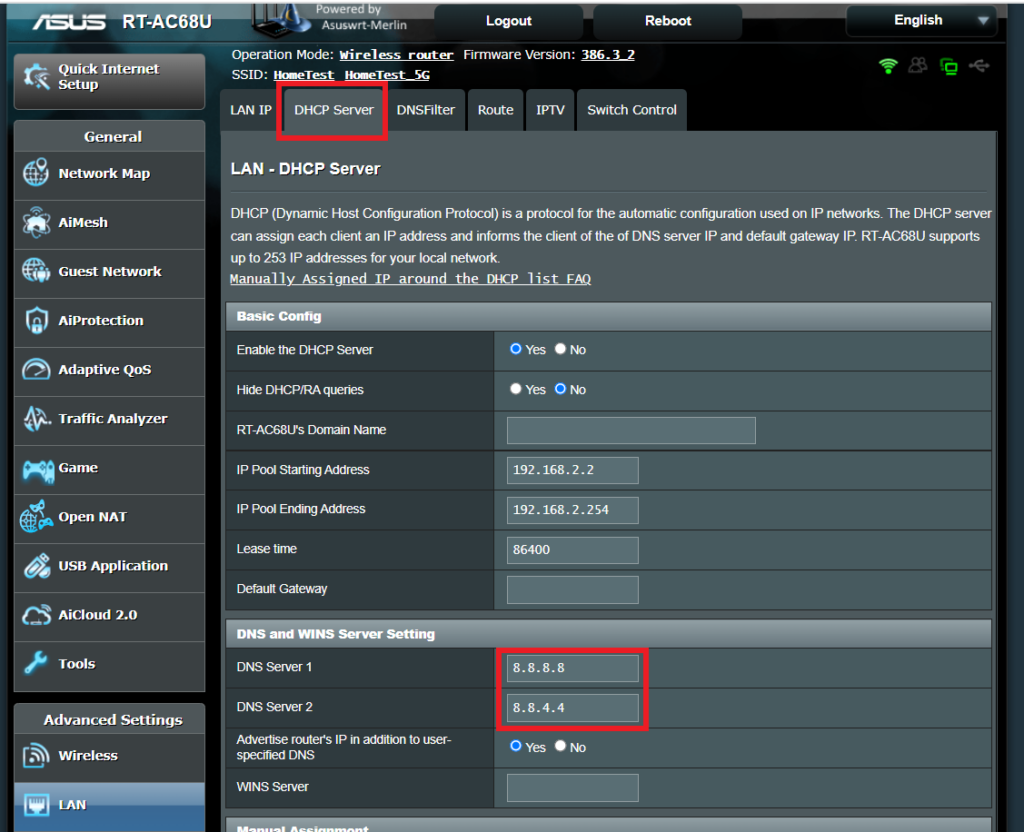The image size is (1024, 832).
Task: Open USB Application page
Action: (110, 566)
